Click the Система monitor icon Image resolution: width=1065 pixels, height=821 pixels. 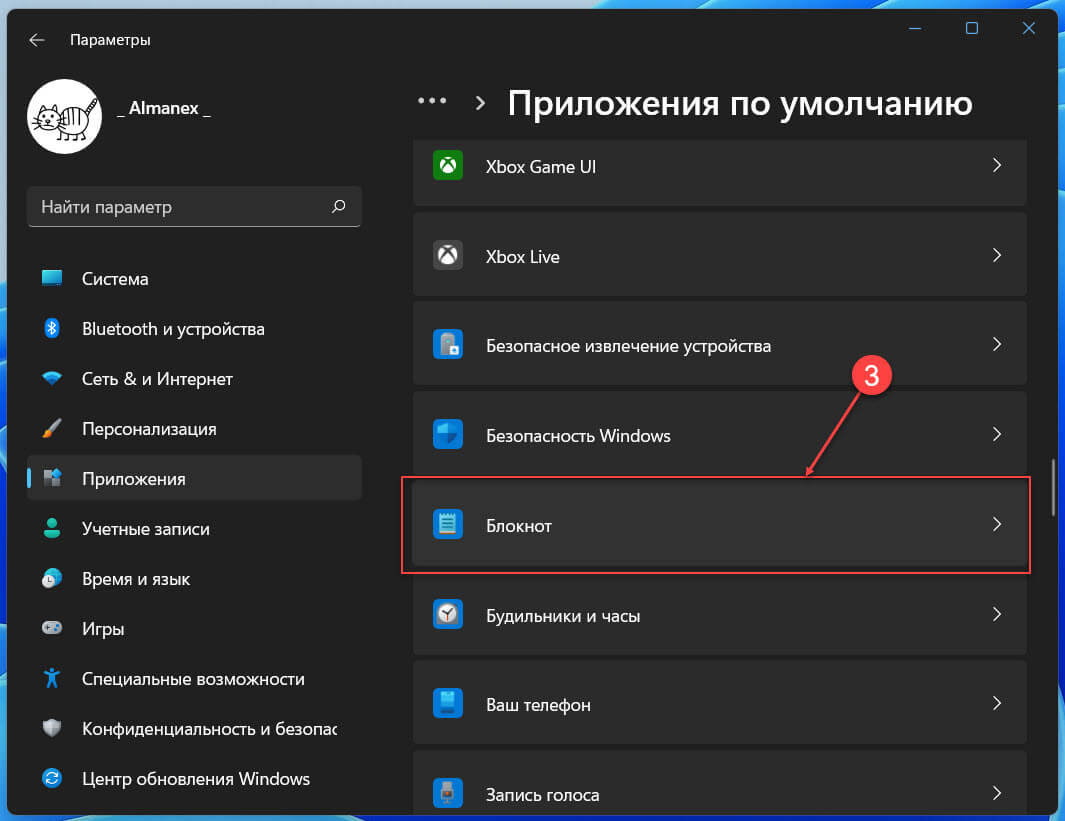pyautogui.click(x=52, y=278)
